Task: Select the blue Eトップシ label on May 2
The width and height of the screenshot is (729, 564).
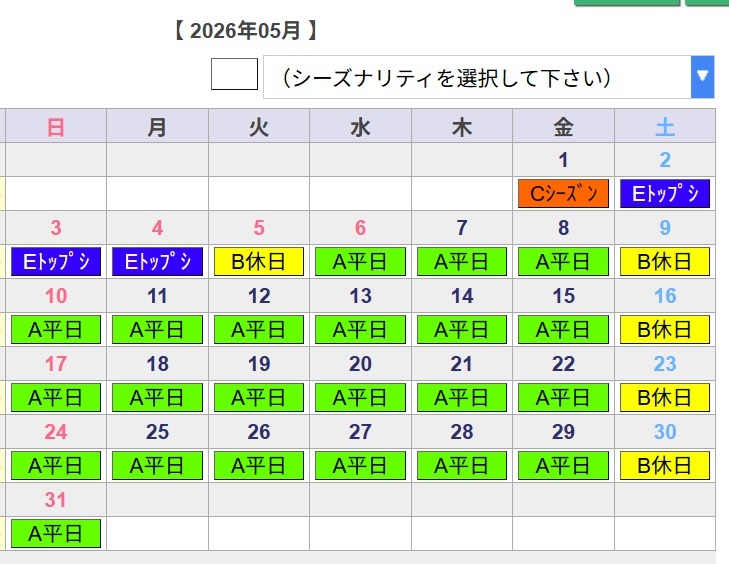Action: tap(665, 193)
